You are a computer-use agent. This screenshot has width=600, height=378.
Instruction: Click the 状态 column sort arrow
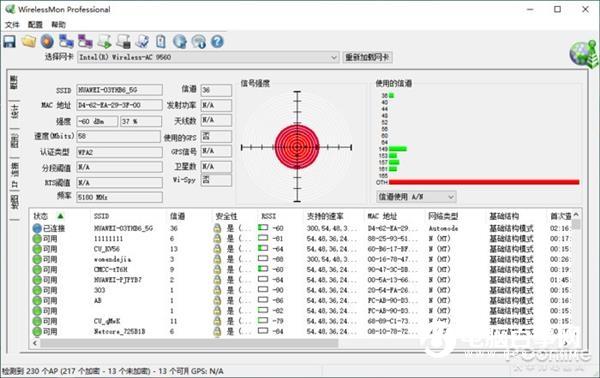[x=60, y=216]
